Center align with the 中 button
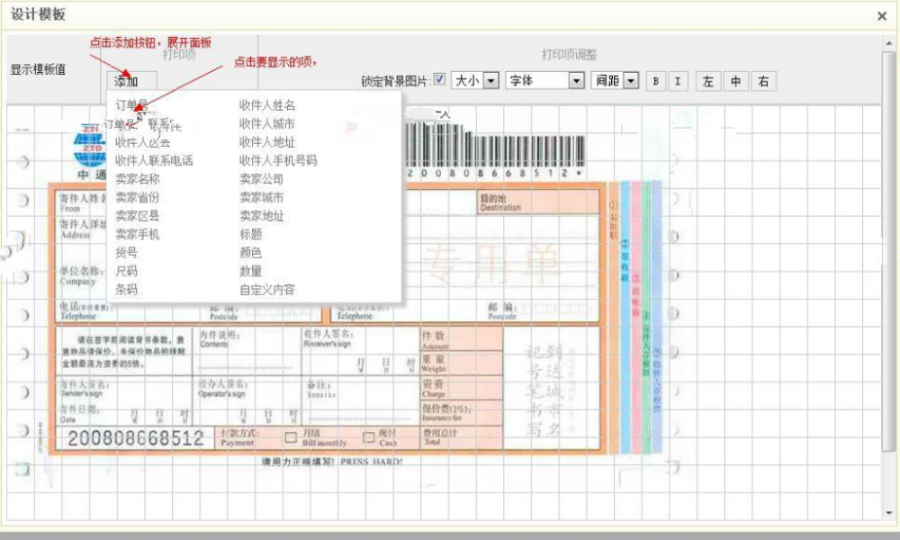 736,81
